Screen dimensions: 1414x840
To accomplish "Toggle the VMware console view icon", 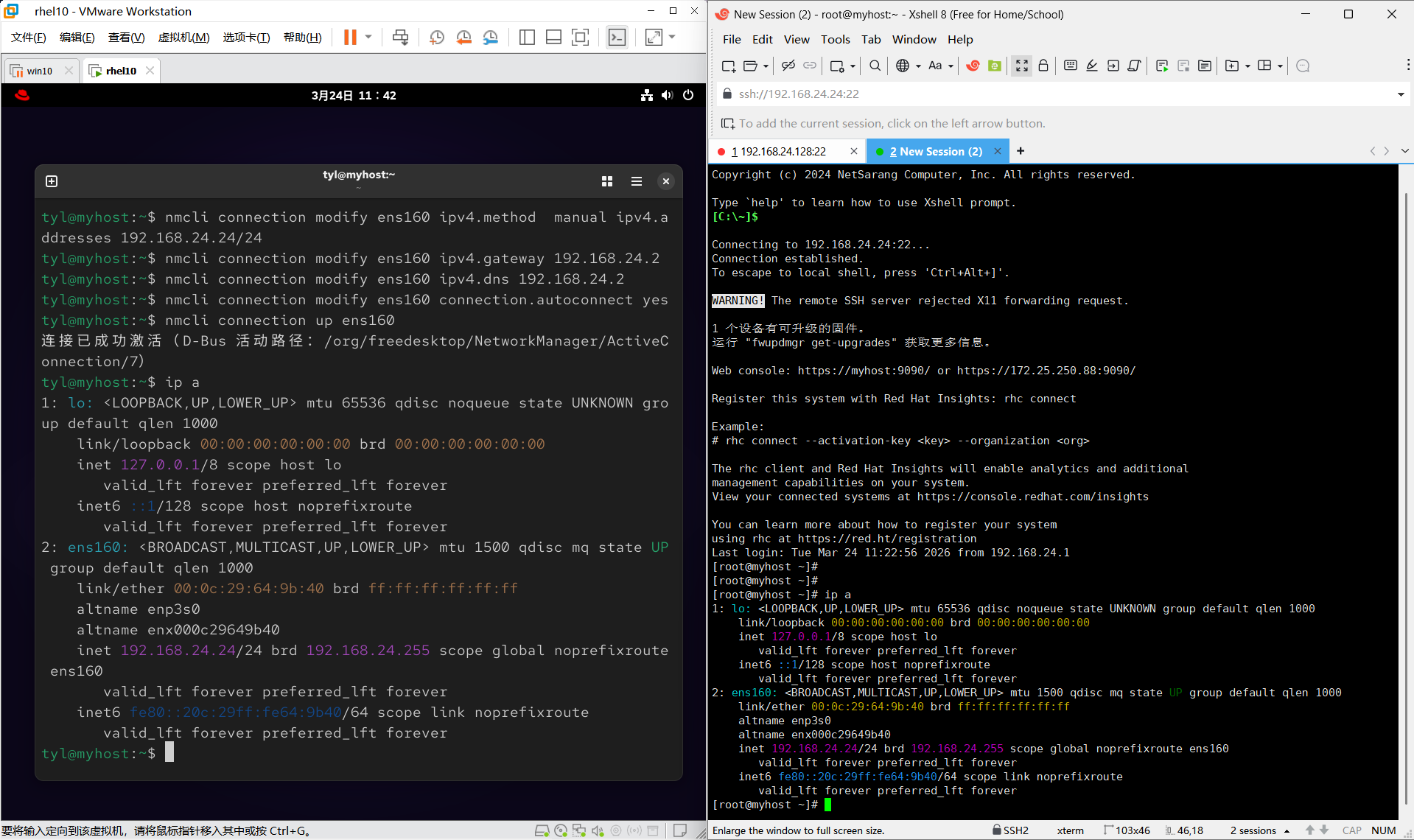I will click(617, 37).
